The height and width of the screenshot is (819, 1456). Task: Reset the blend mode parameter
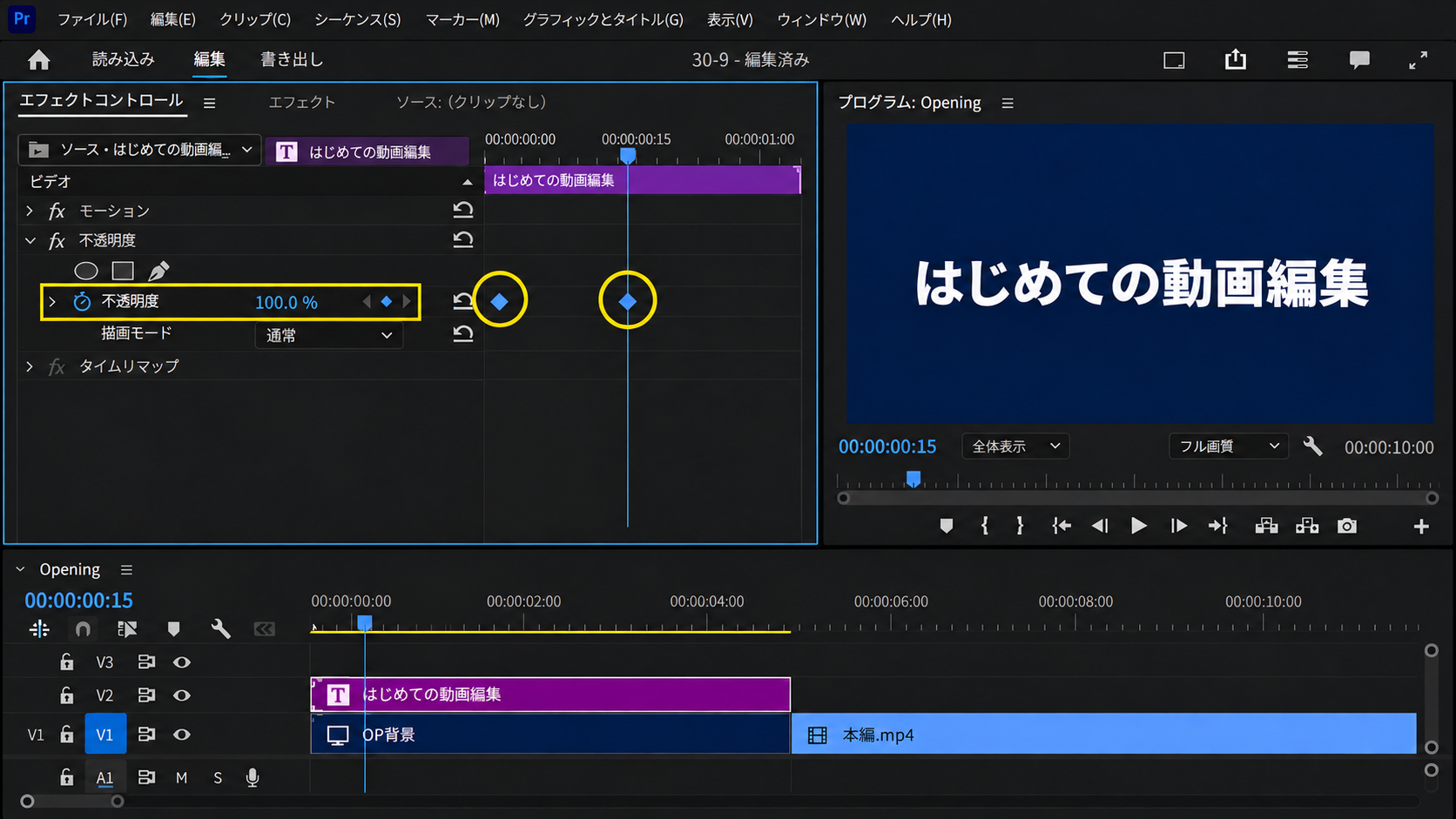pyautogui.click(x=463, y=334)
